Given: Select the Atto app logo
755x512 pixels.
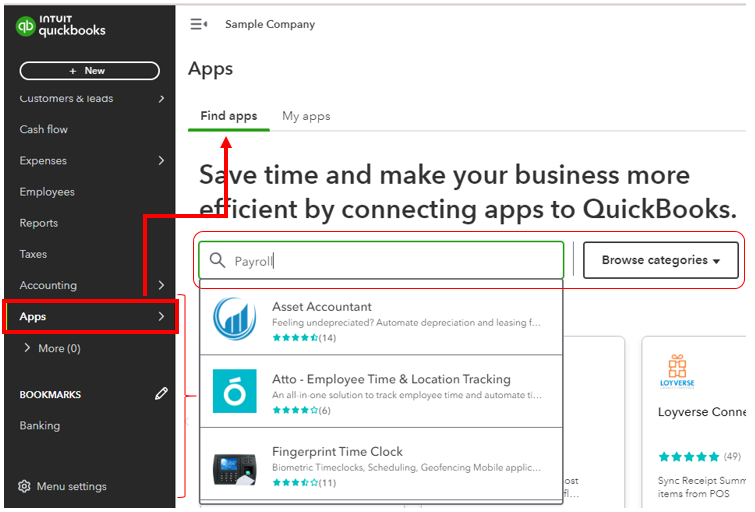Looking at the screenshot, I should click(234, 391).
